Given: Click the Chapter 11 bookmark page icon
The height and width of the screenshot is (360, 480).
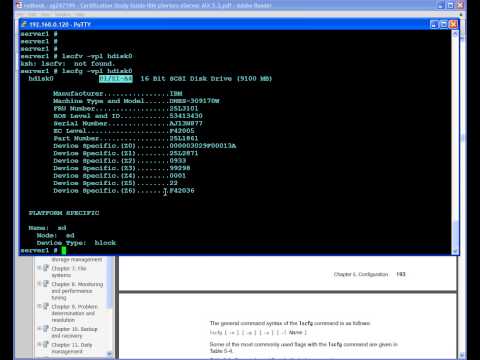Looking at the screenshot, I should point(46,344).
